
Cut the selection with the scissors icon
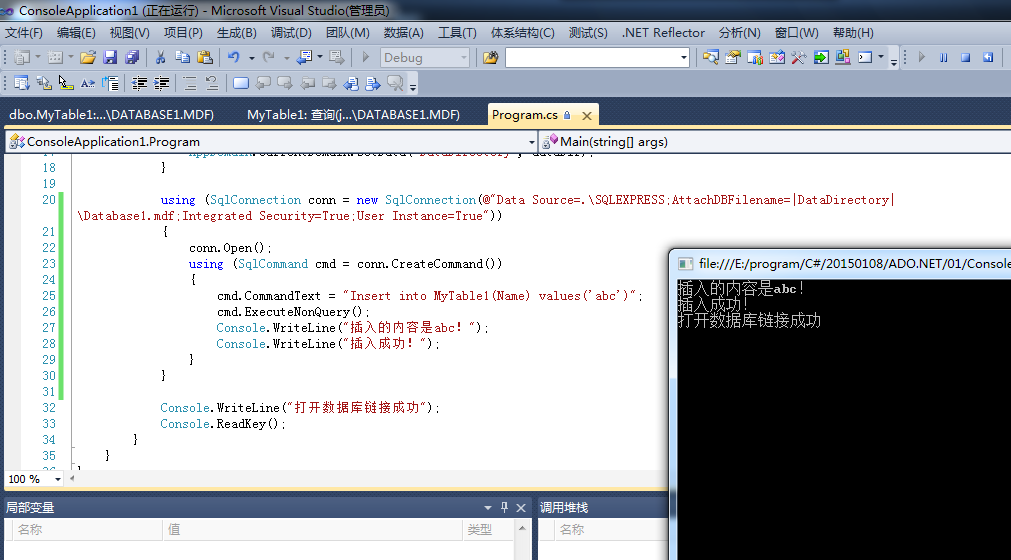pos(161,57)
